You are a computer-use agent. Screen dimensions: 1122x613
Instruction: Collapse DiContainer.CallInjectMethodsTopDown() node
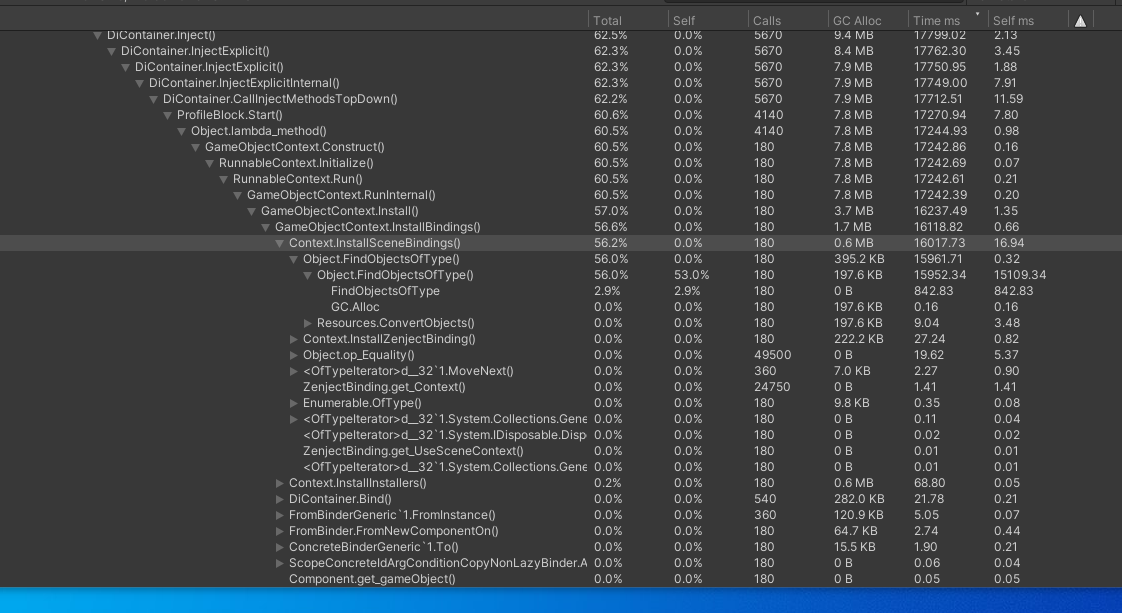pos(154,99)
